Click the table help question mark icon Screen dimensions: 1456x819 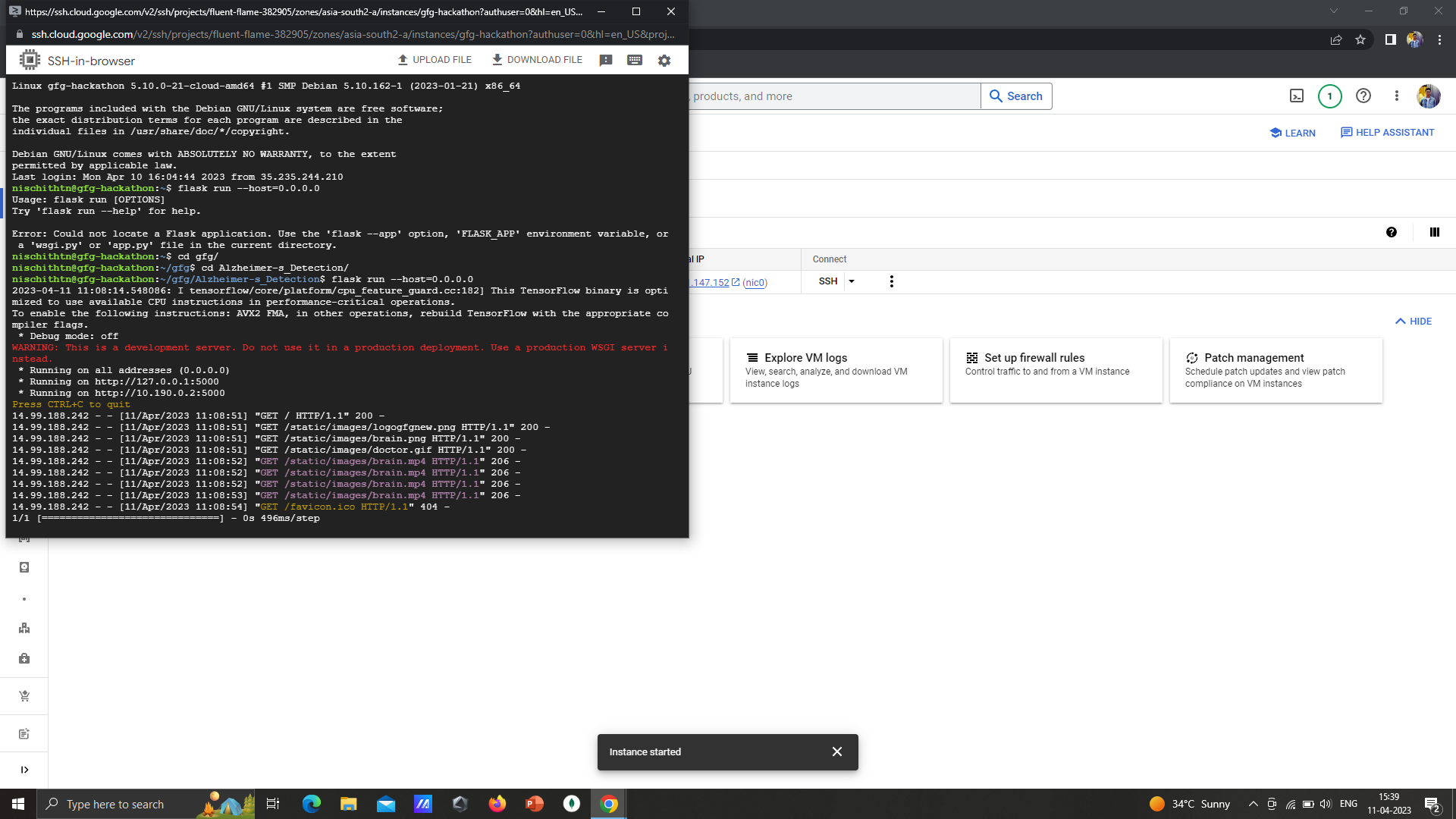pos(1392,233)
